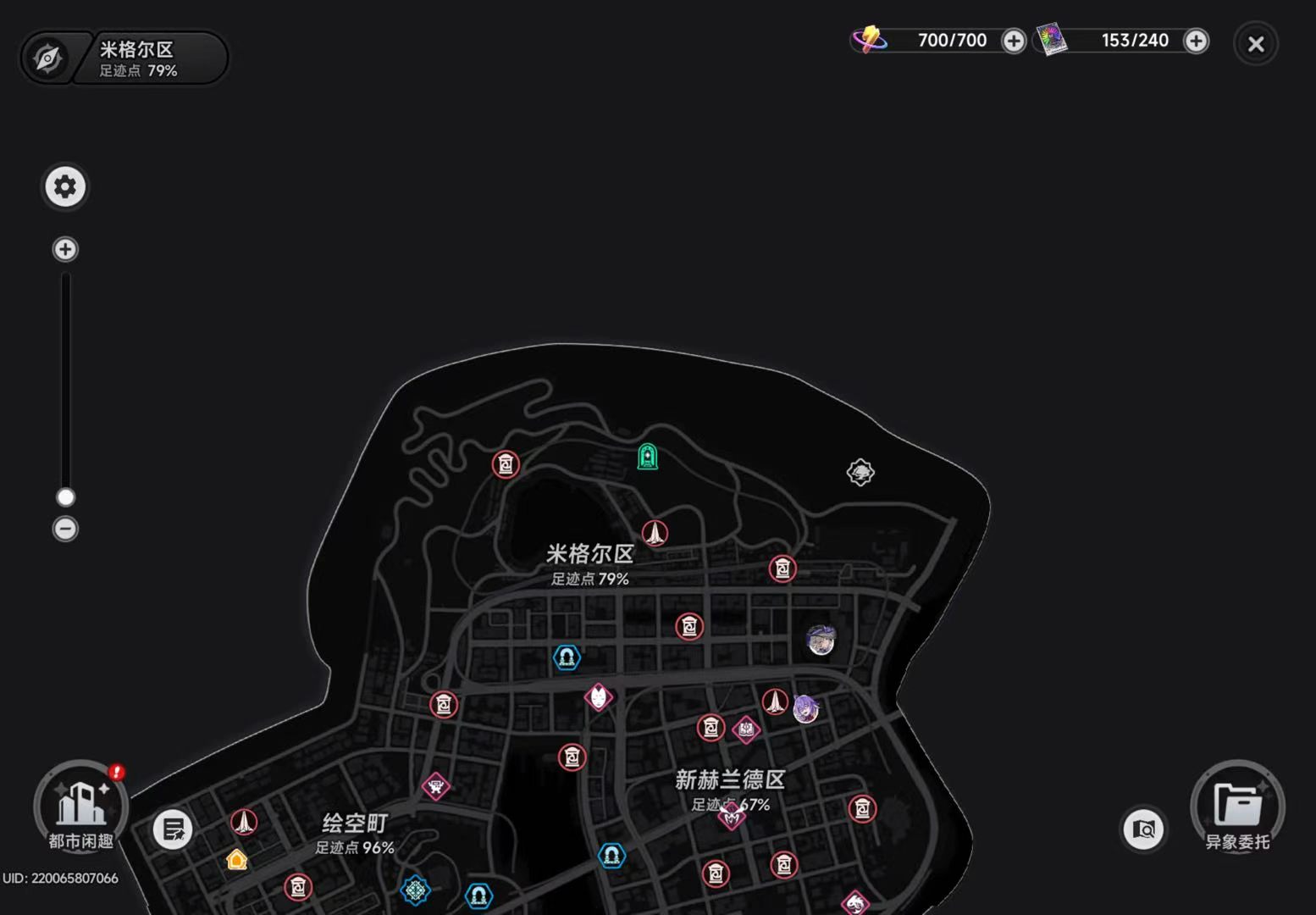Select the booth marker left of the book diamond
1316x915 pixels.
coord(711,728)
